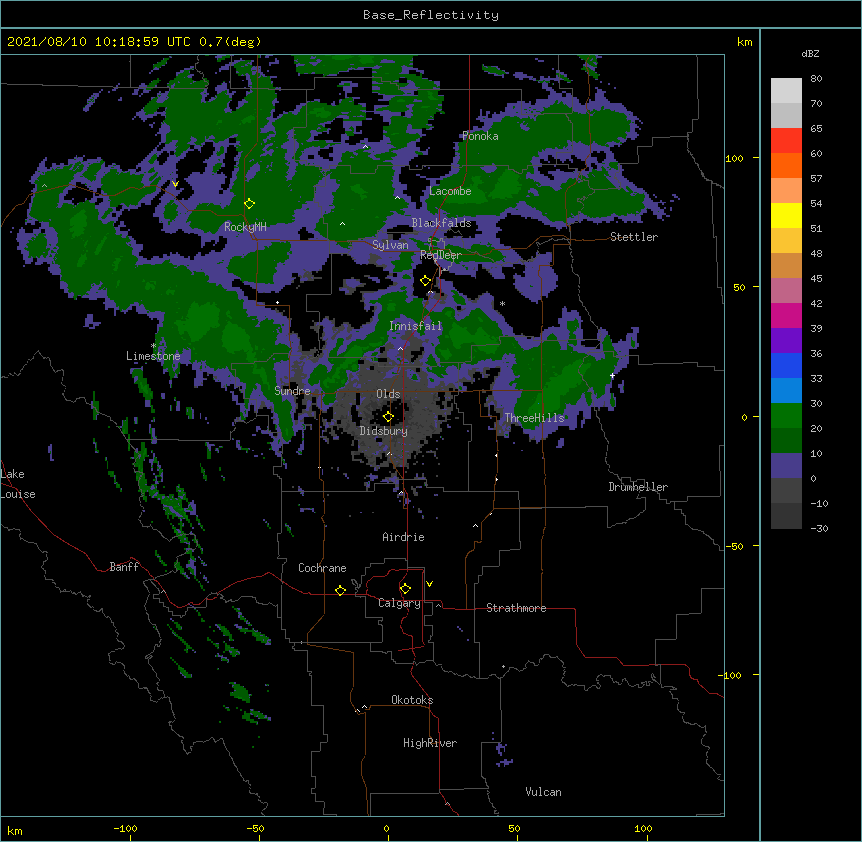This screenshot has width=862, height=842.
Task: Select the magenta 39-42 dBZ legend swatch
Action: (786, 315)
